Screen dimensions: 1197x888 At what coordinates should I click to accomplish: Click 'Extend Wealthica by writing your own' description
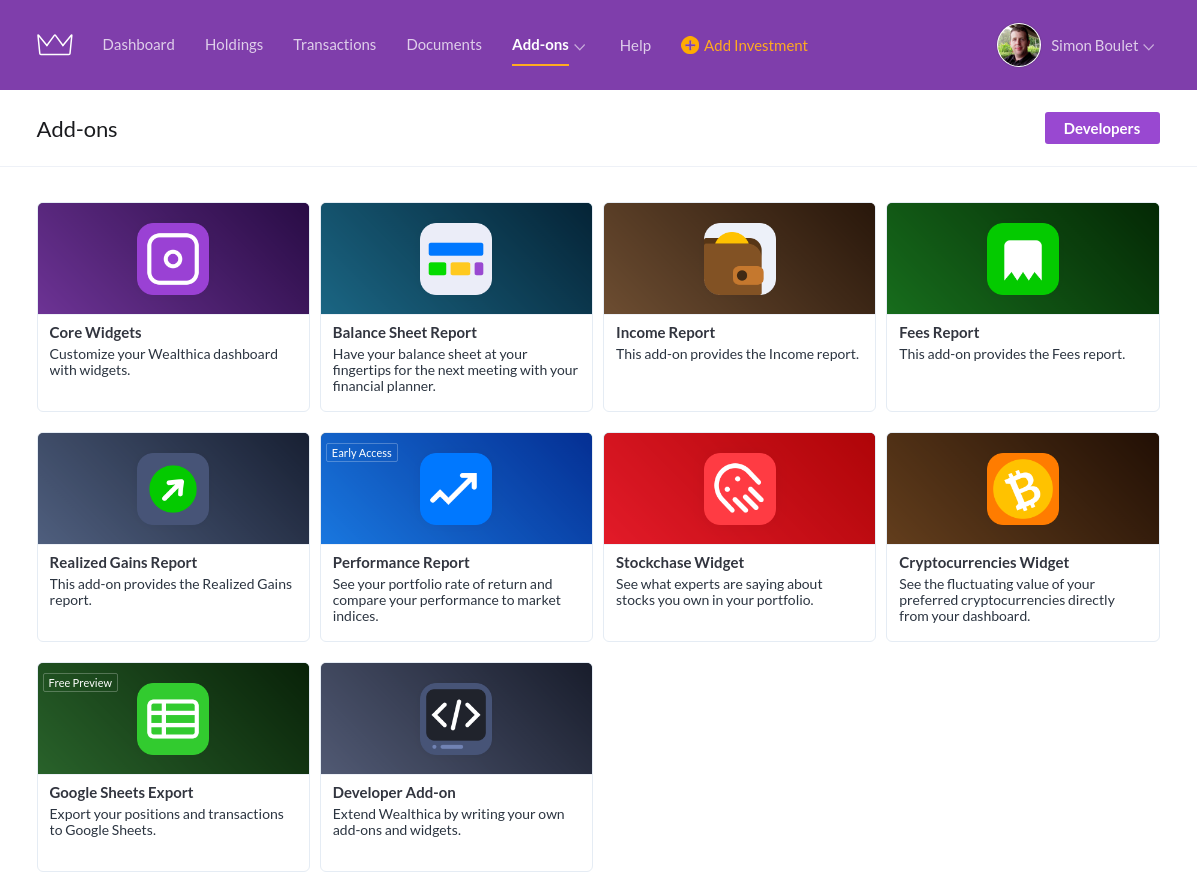click(x=448, y=822)
